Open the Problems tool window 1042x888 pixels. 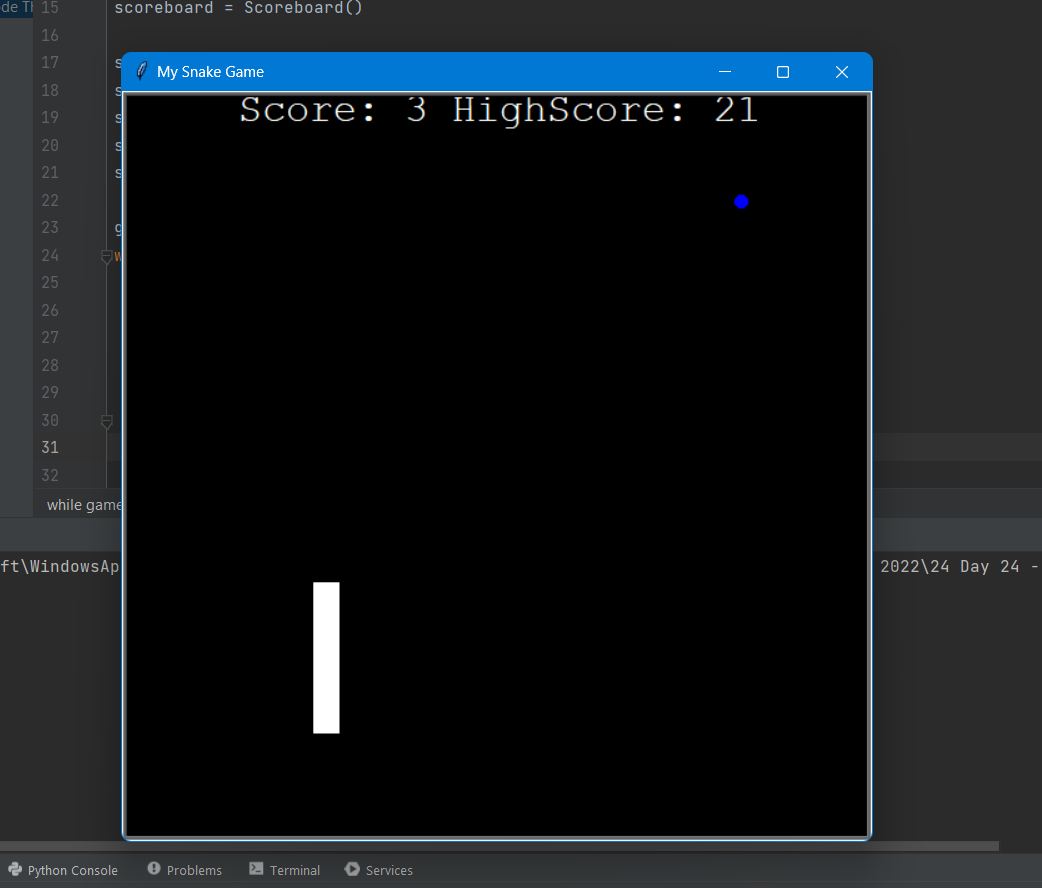[194, 870]
